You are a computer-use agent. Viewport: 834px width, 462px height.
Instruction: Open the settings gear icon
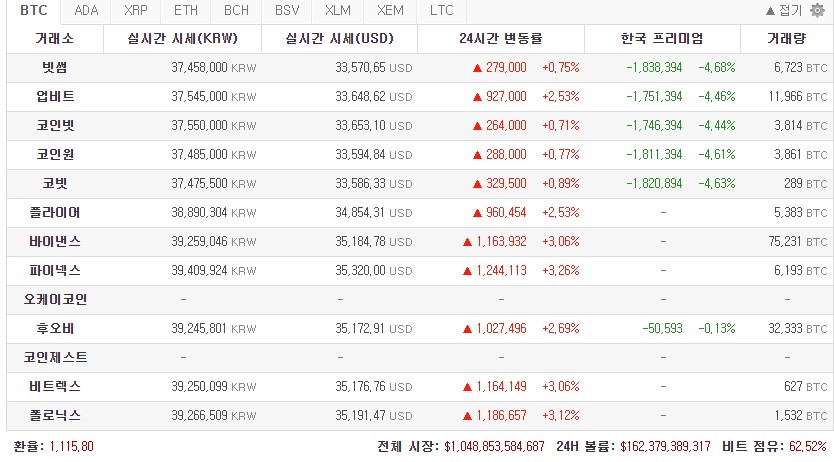click(817, 10)
